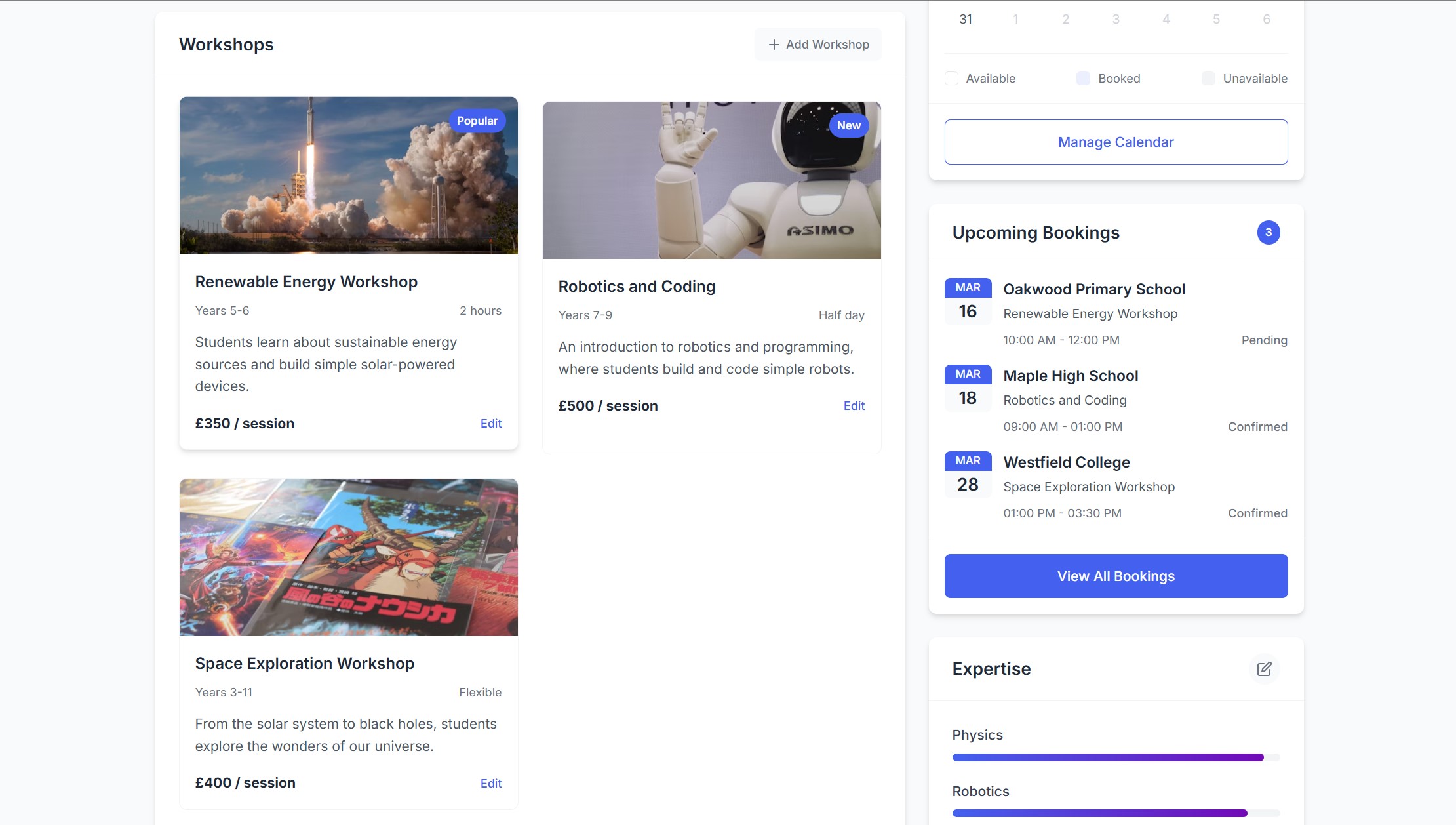The width and height of the screenshot is (1456, 825).
Task: Click the plus icon to add a workshop
Action: [x=774, y=44]
